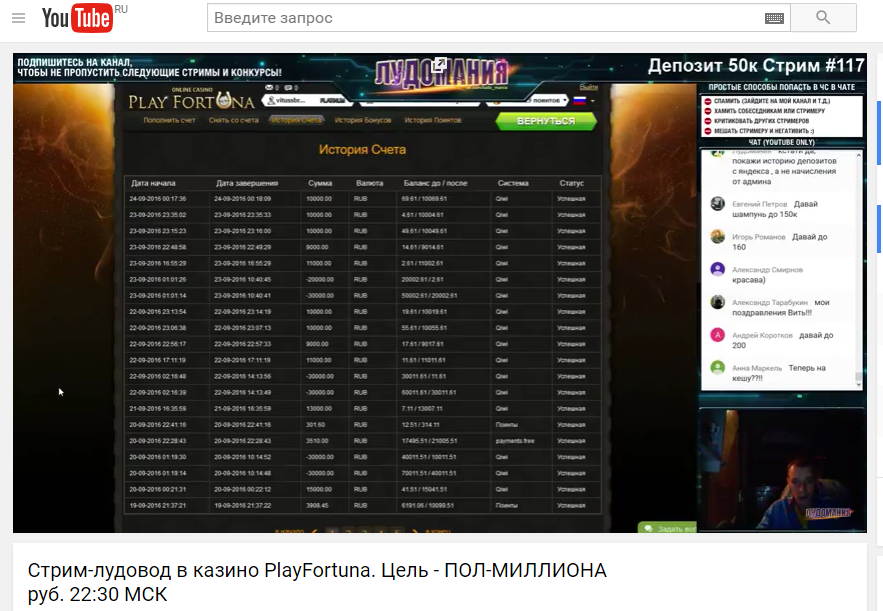Click the balance cell 50002.61 / 20002.61
Viewport: 883px width, 611px height.
coord(429,296)
